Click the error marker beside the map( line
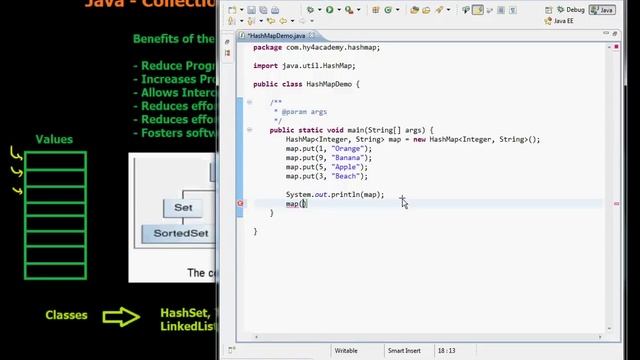640x360 pixels. point(240,203)
